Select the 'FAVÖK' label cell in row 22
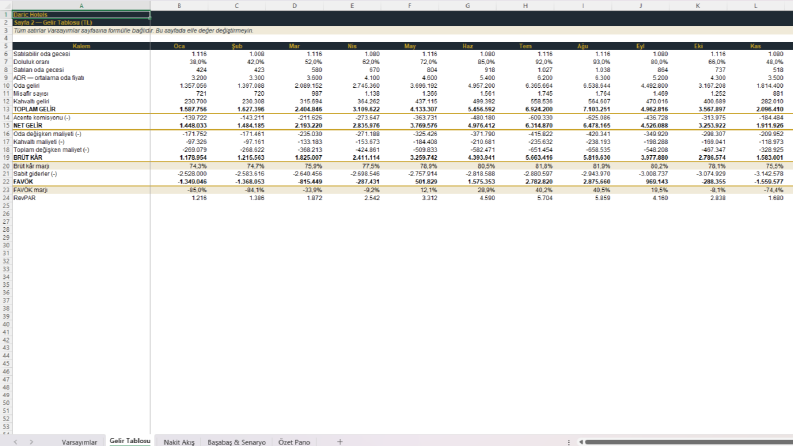 tap(81, 182)
